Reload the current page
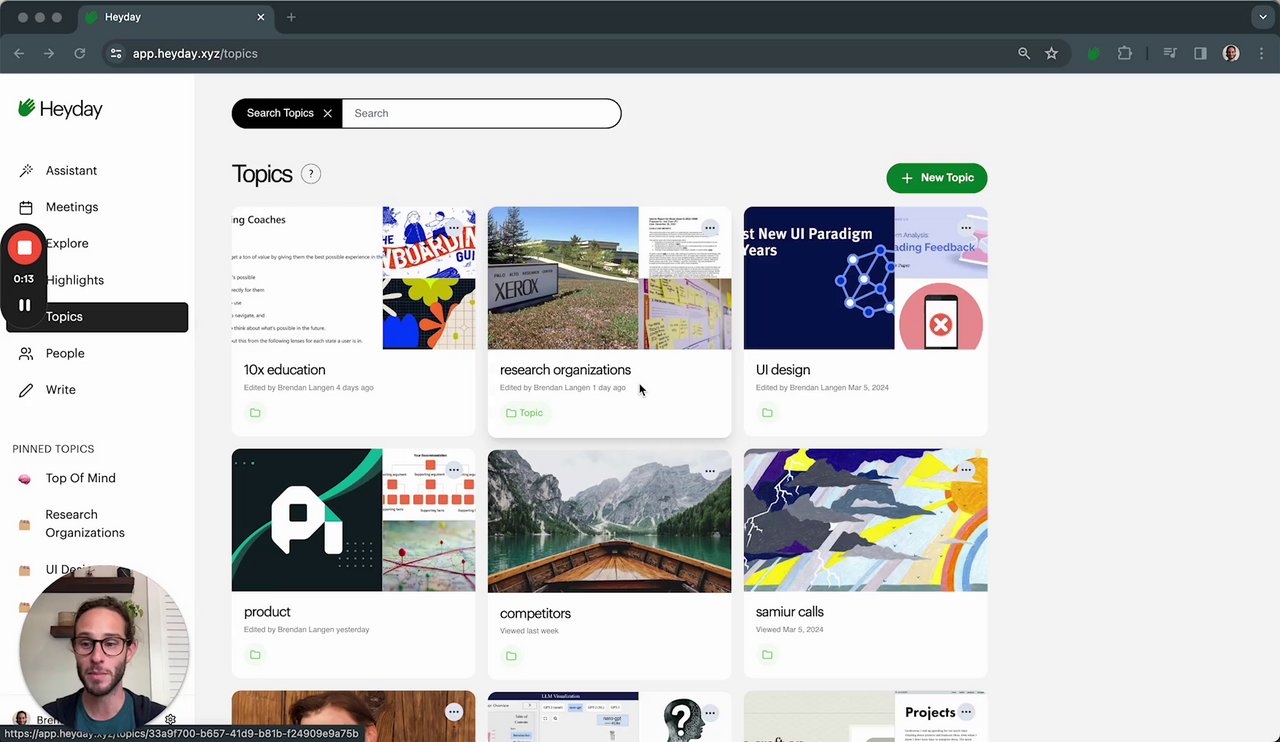 pos(80,54)
